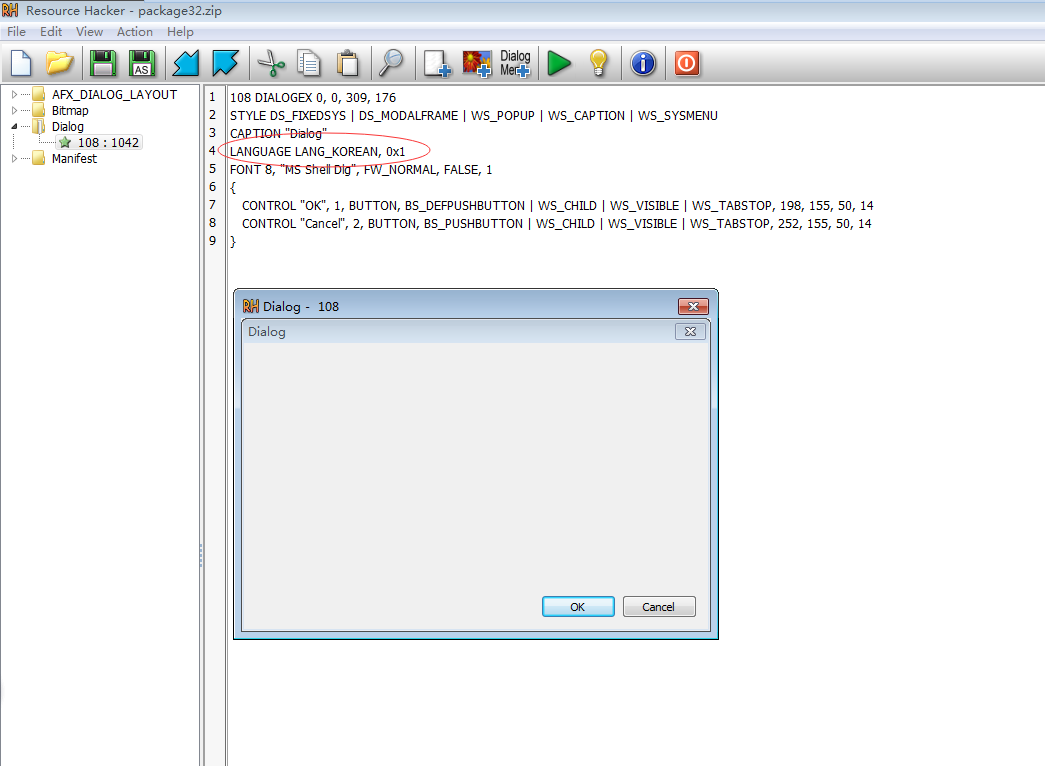
Task: Select the Manifest folder
Action: [74, 159]
